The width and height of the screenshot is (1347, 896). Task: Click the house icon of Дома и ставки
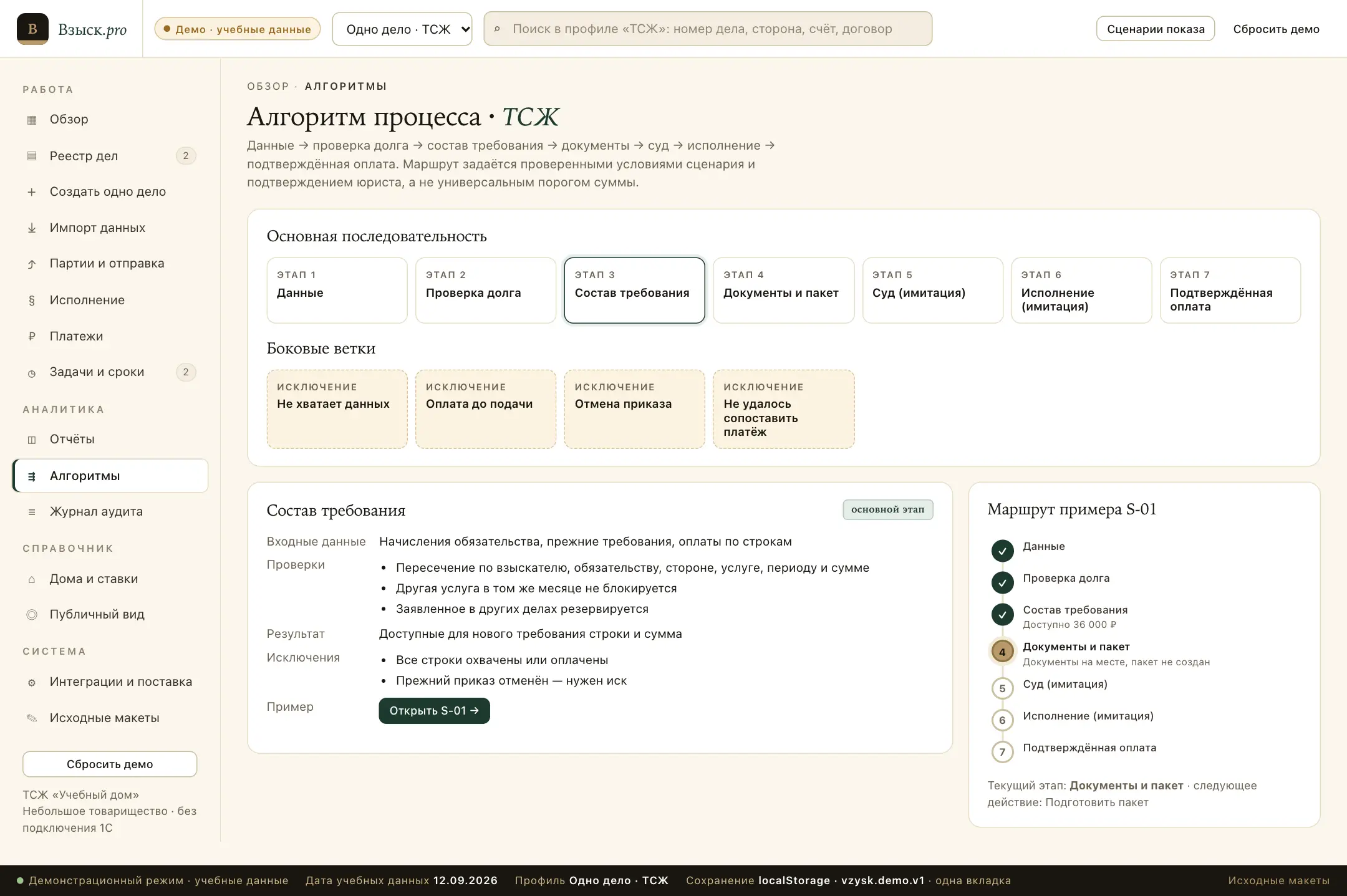click(32, 579)
